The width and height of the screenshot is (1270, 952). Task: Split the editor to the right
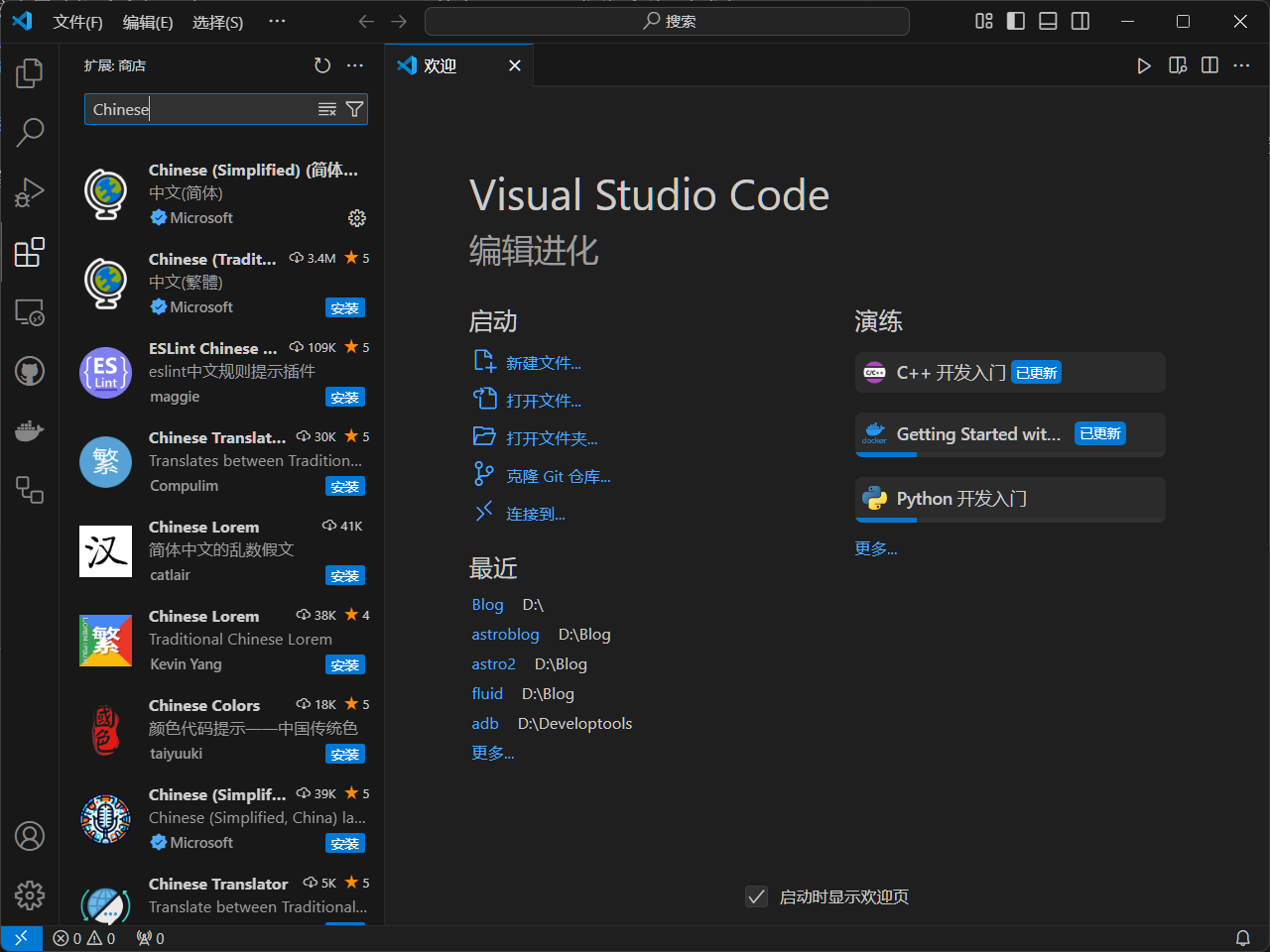(1209, 65)
